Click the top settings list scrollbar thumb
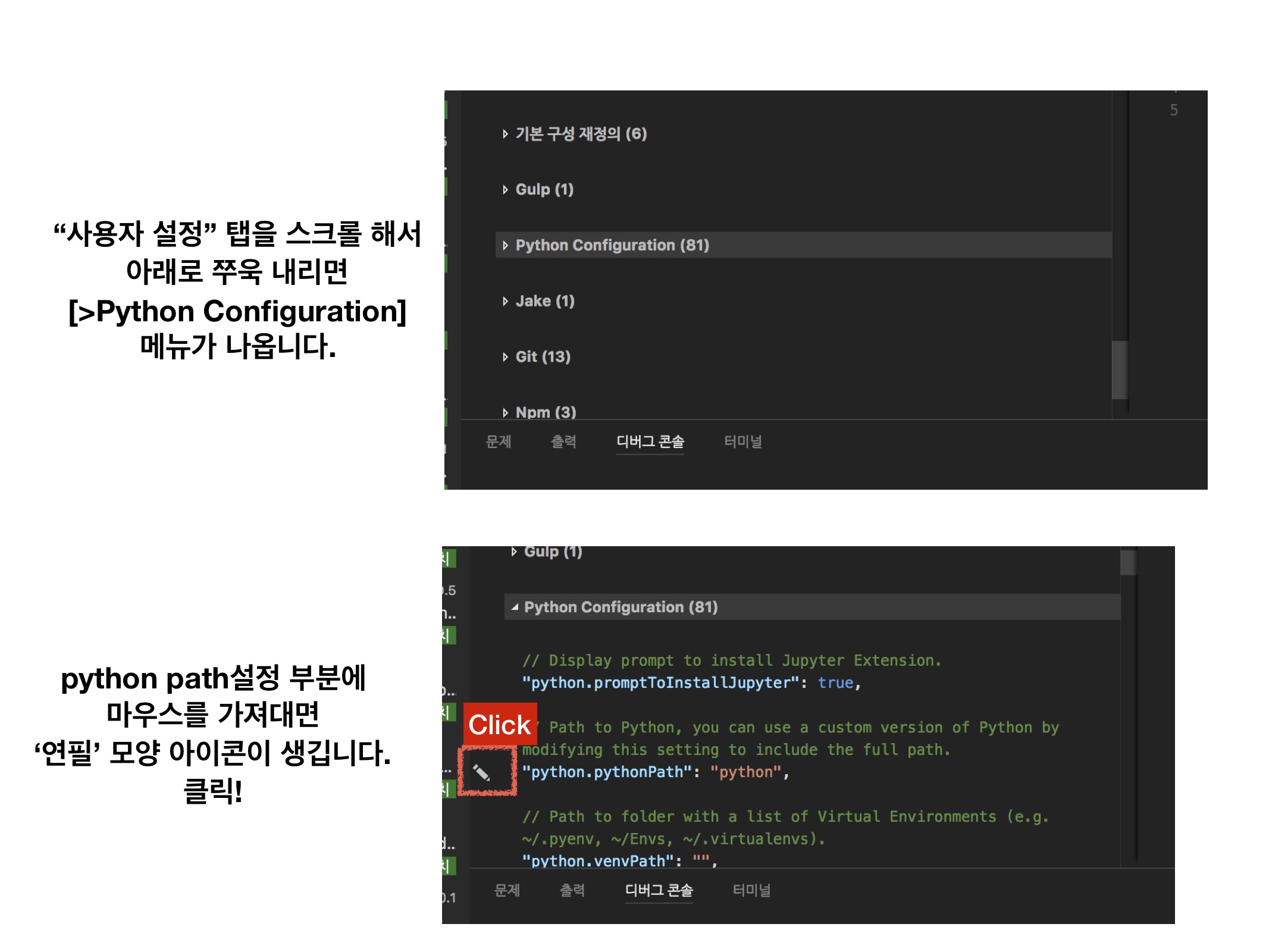This screenshot has height=952, width=1269. point(1120,369)
